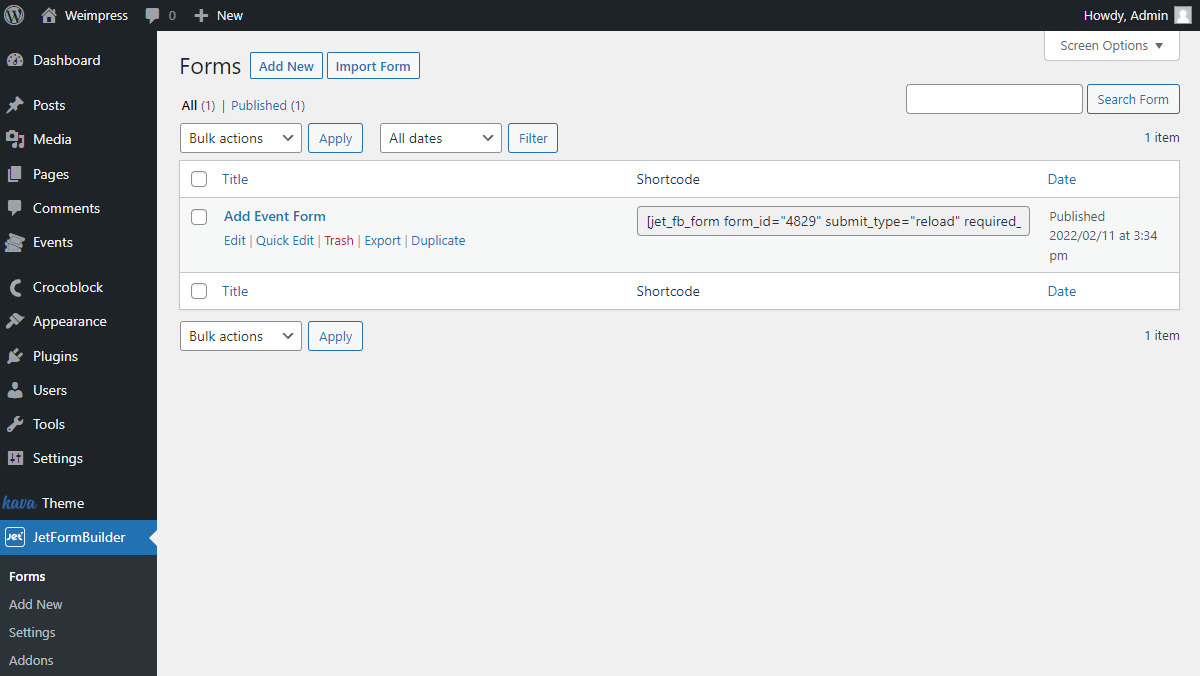
Task: Select the Add Event Form checkbox
Action: 198,216
